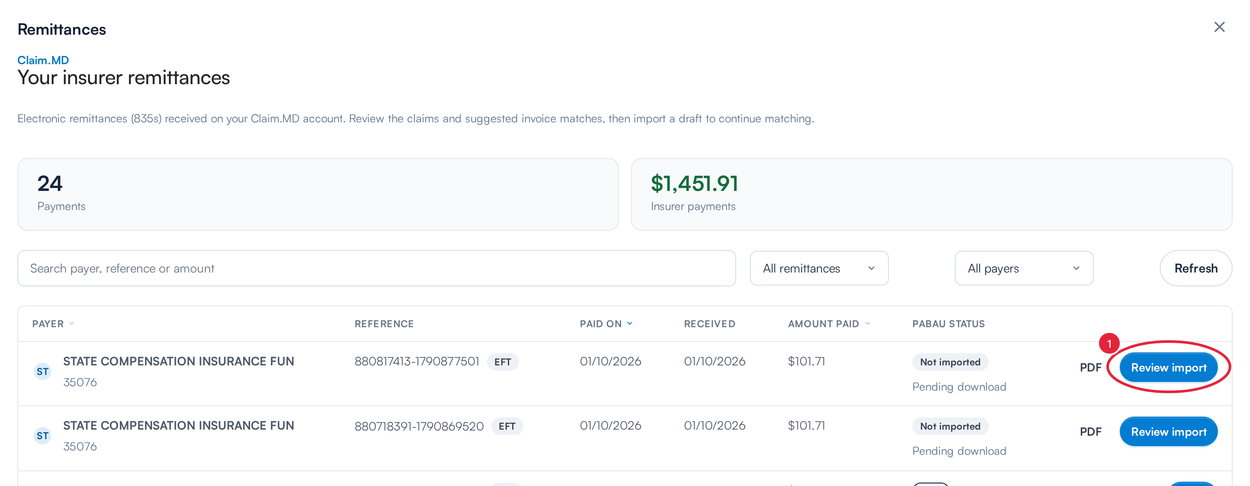This screenshot has width=1250, height=486.
Task: Open PDF for remittance 880817413-1790877501
Action: [1090, 367]
